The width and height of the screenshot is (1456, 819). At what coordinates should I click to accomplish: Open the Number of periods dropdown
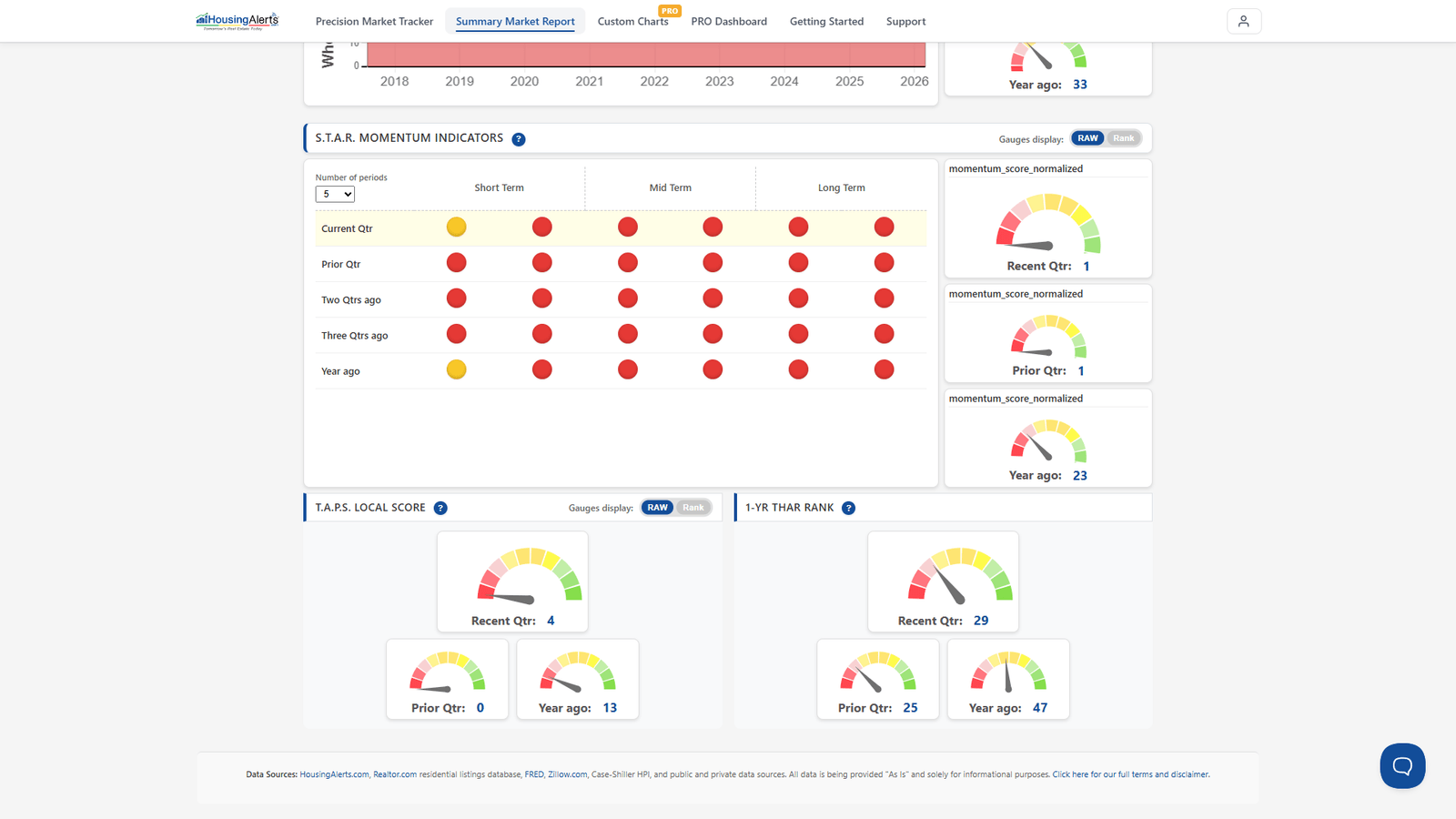[335, 194]
